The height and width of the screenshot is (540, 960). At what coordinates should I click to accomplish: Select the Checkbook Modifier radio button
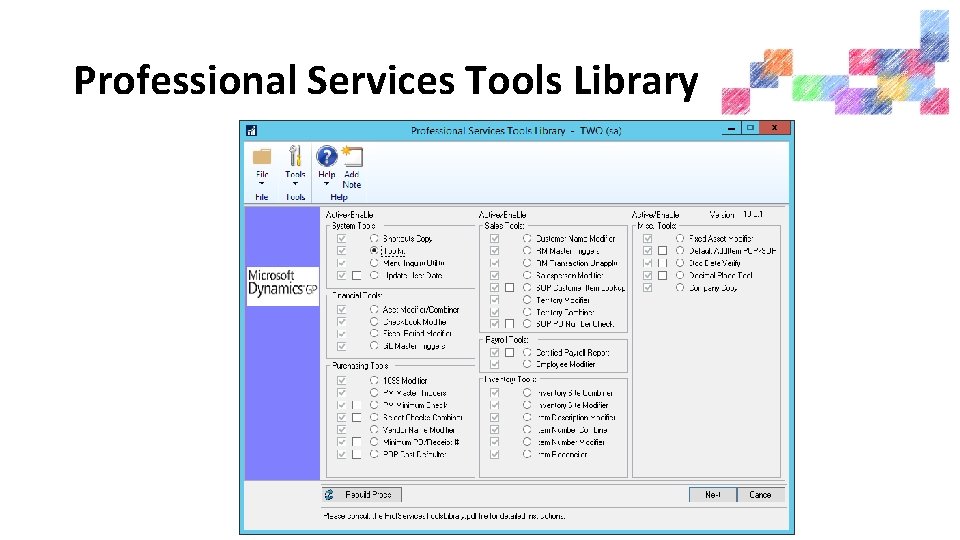coord(374,321)
